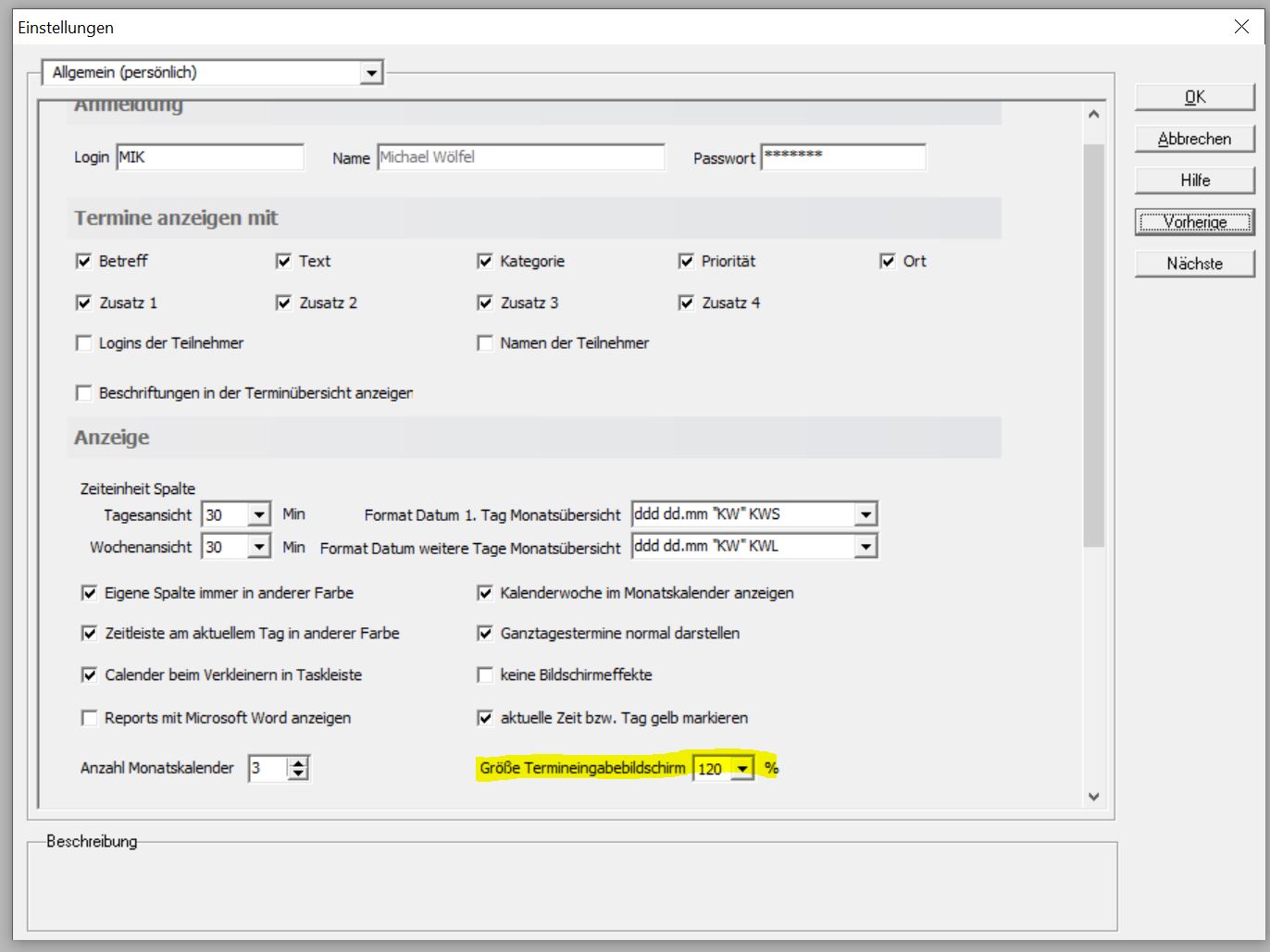Uncheck 'Kalenderwoche im Monatskalender anzeigen'
This screenshot has height=952, width=1270.
(485, 593)
